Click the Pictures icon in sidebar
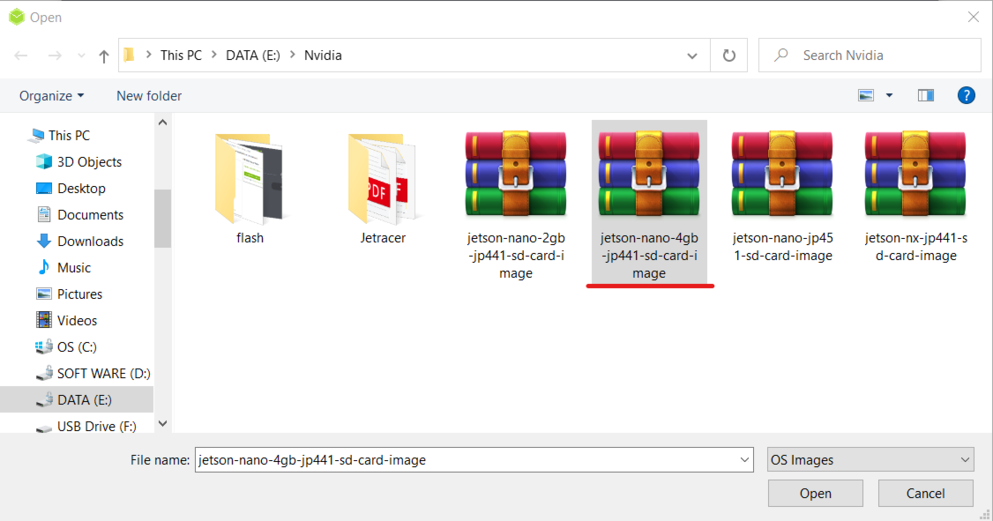Viewport: 993px width, 521px height. click(44, 294)
